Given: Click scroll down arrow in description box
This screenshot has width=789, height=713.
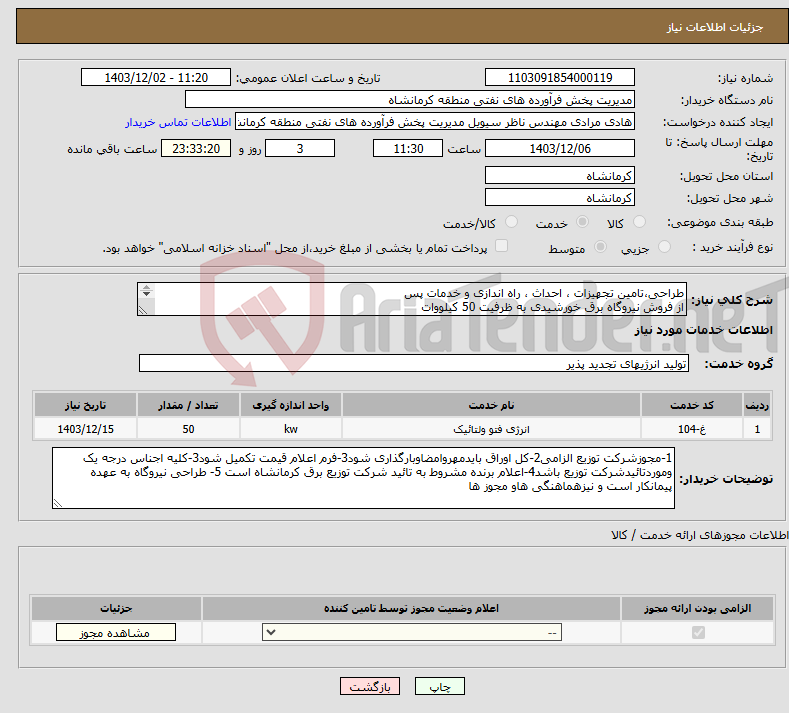Looking at the screenshot, I should tap(146, 294).
